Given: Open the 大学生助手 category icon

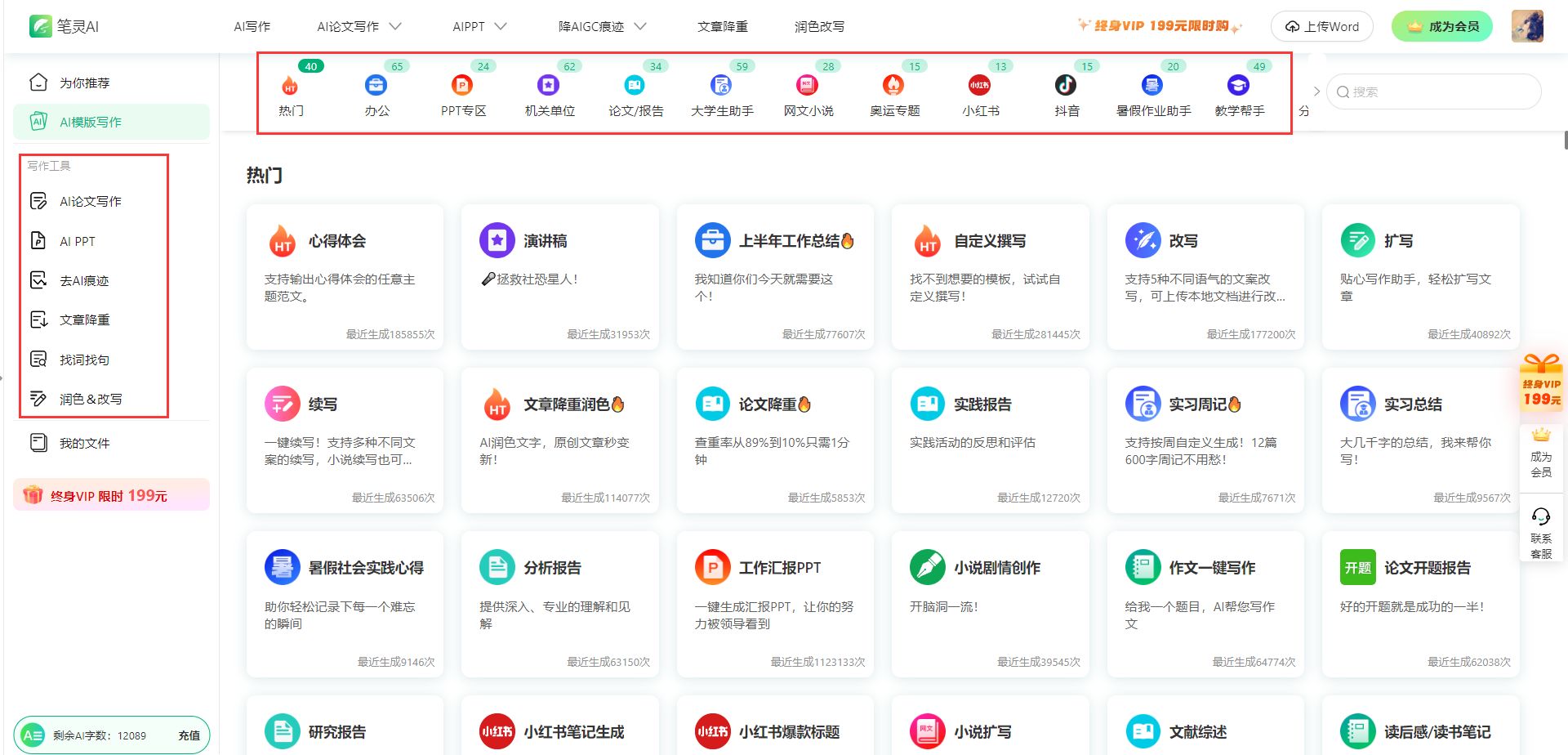Looking at the screenshot, I should [720, 85].
